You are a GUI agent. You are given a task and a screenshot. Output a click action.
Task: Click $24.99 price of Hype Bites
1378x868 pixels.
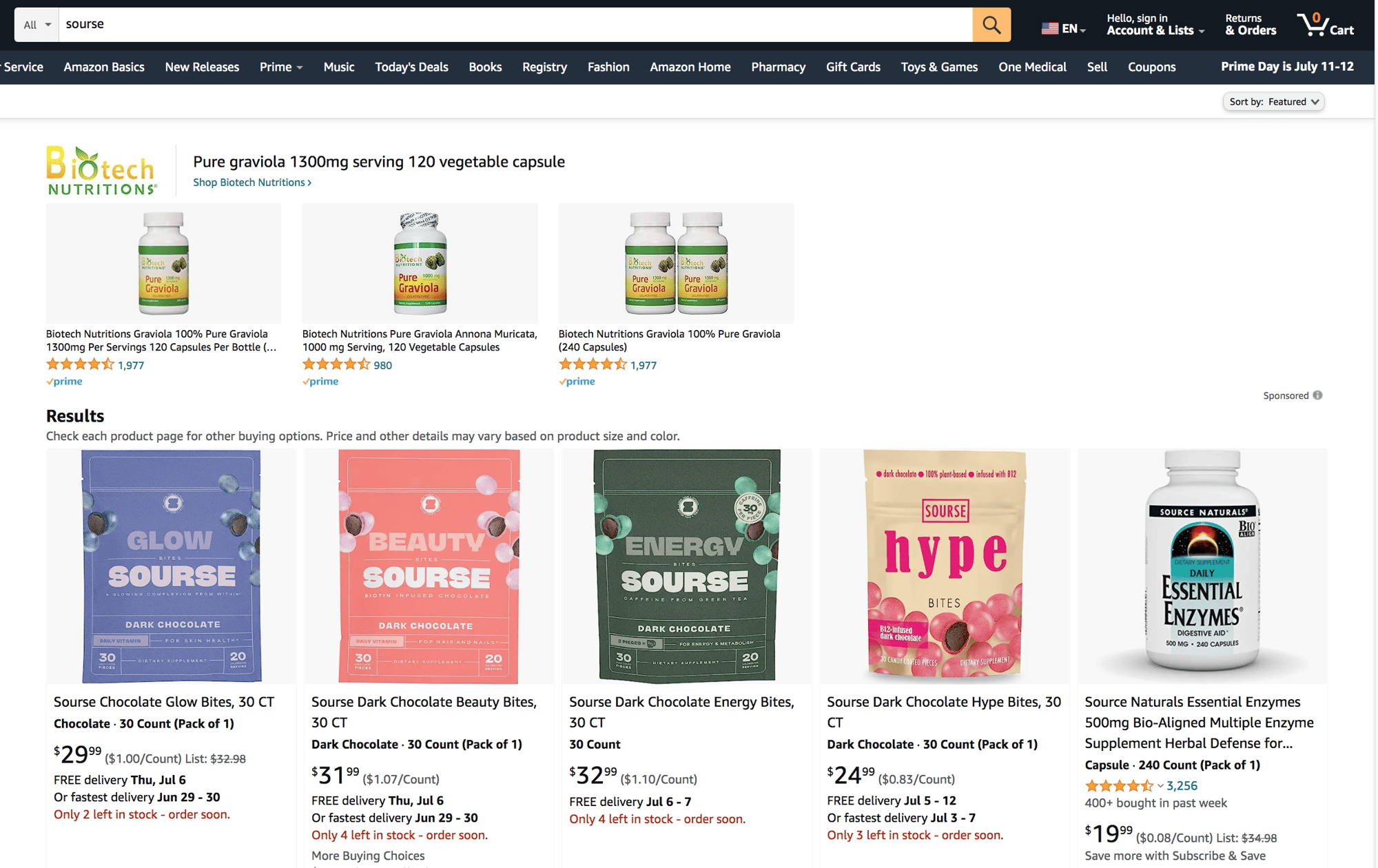click(x=851, y=776)
